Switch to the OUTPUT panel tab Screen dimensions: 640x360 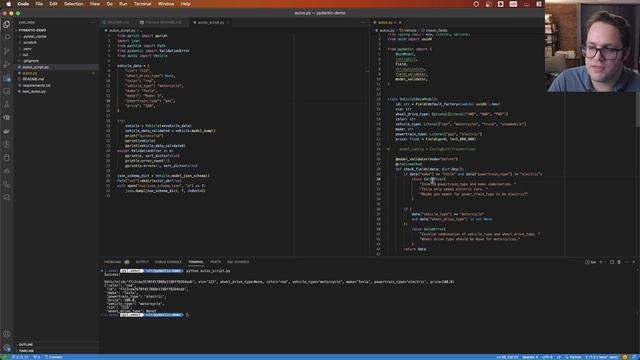(x=142, y=262)
